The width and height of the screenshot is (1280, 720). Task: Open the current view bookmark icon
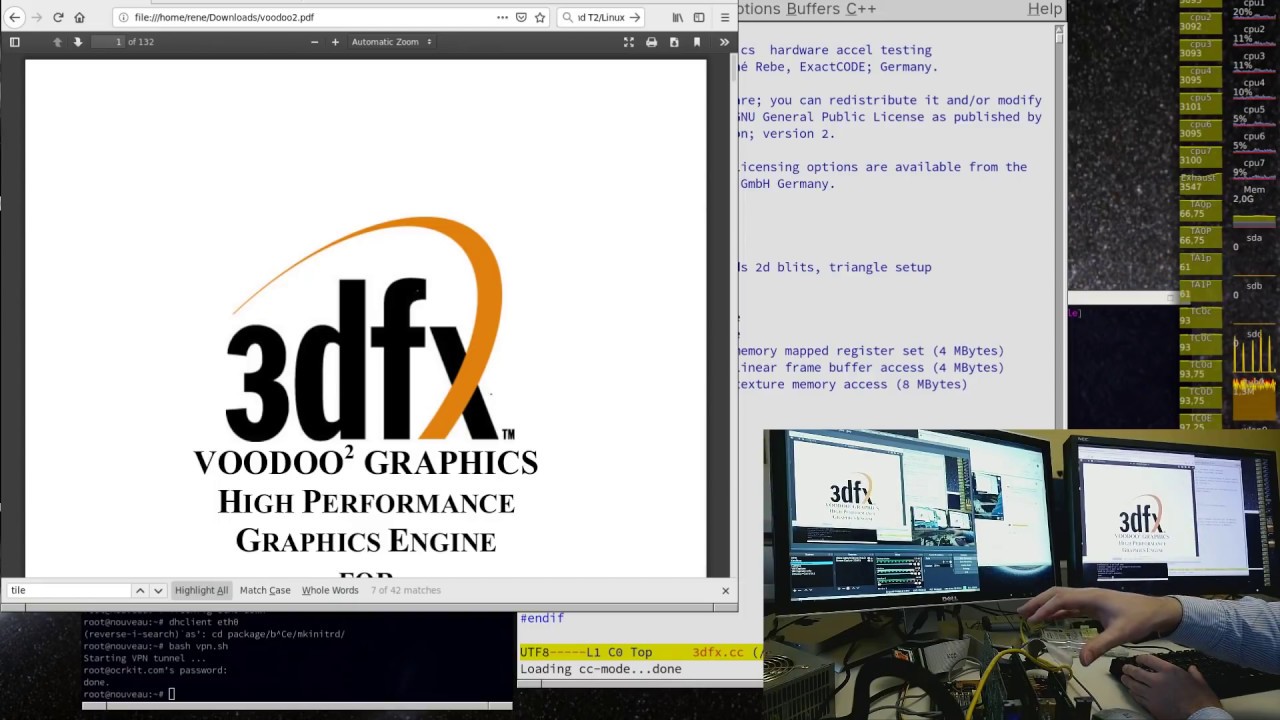[697, 42]
